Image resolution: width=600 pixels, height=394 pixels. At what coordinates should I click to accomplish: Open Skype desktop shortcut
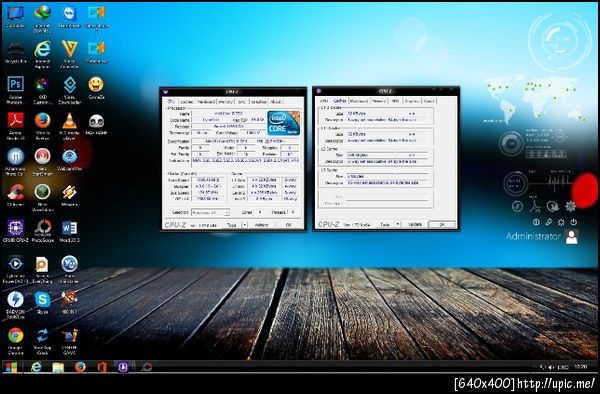[42, 302]
